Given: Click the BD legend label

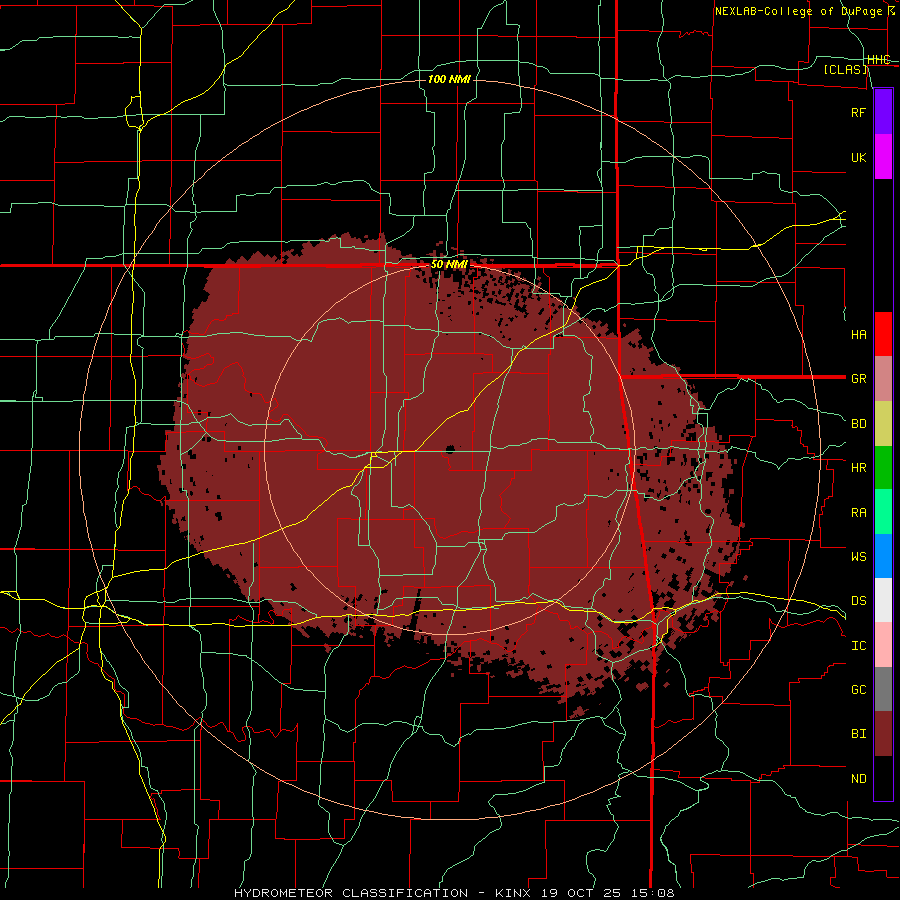Looking at the screenshot, I should click(x=858, y=424).
